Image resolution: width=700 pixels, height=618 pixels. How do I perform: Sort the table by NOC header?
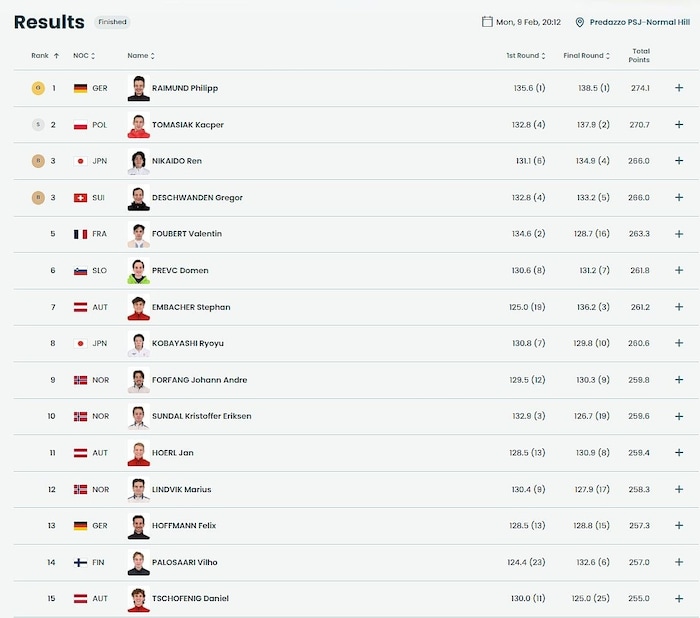(83, 56)
